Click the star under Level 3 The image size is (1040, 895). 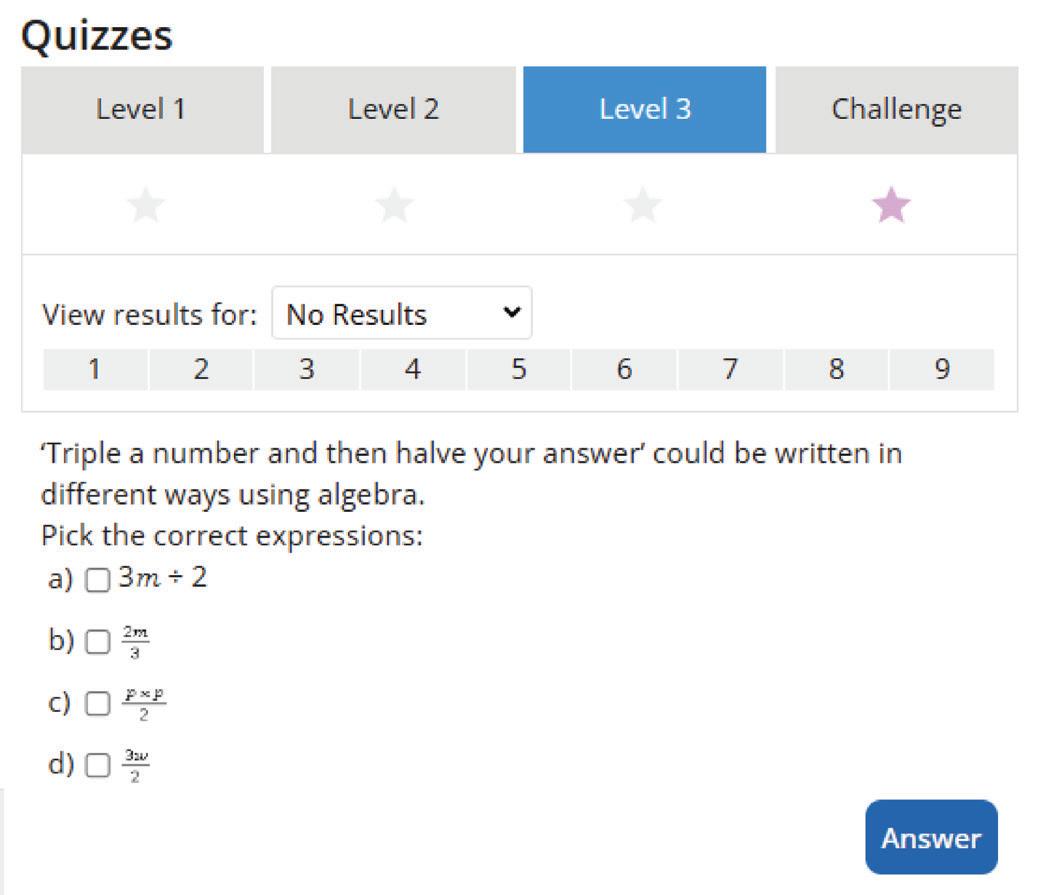point(643,207)
